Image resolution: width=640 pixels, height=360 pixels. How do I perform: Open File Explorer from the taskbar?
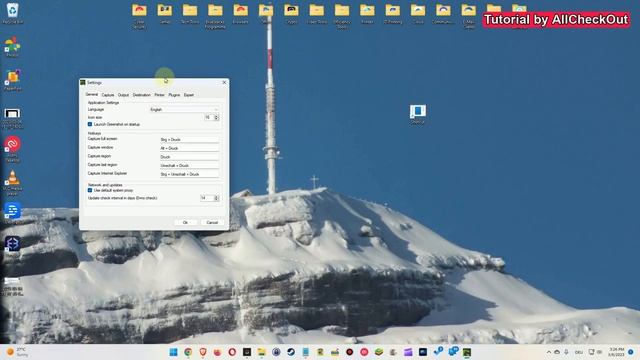pyautogui.click(x=262, y=352)
